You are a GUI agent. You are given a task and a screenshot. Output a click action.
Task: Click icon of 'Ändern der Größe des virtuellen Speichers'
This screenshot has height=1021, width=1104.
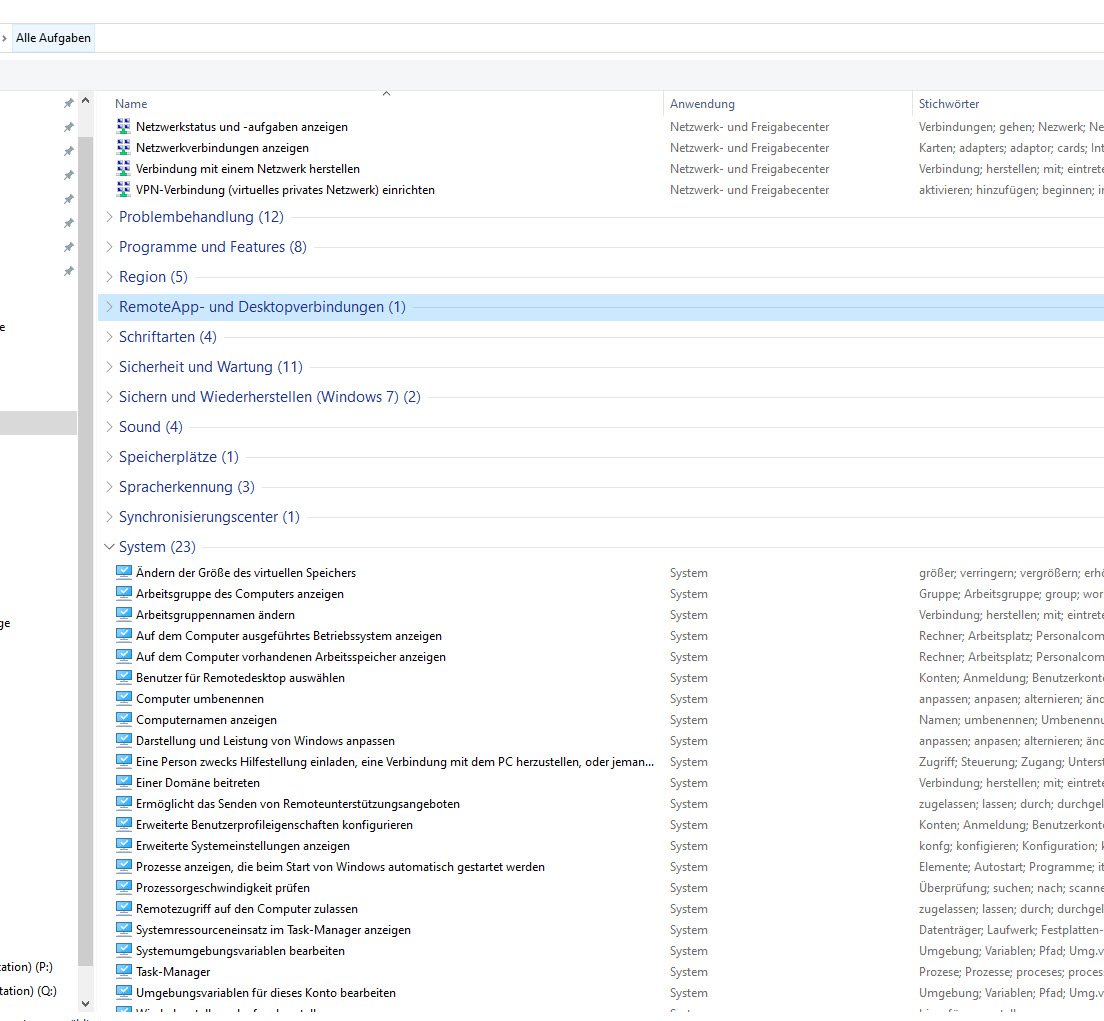click(x=124, y=572)
